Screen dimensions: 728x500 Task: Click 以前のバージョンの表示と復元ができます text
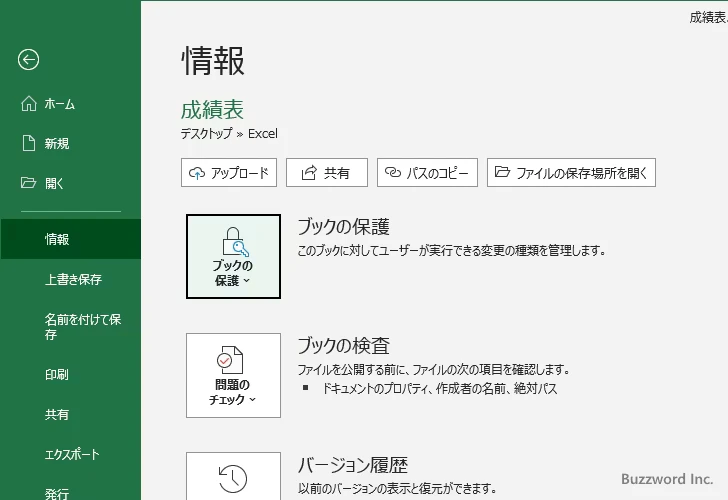coord(397,488)
